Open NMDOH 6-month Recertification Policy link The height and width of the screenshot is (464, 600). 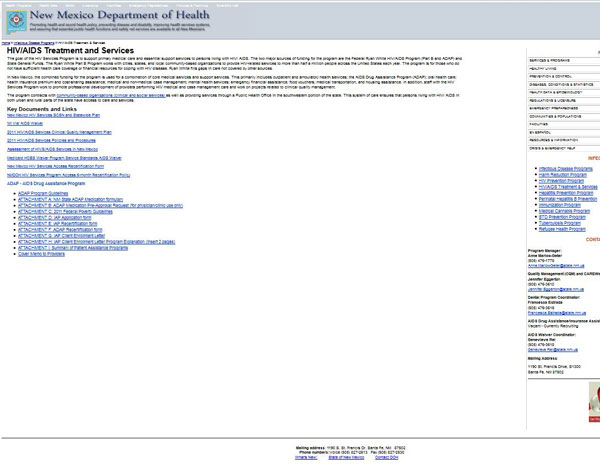tap(68, 175)
